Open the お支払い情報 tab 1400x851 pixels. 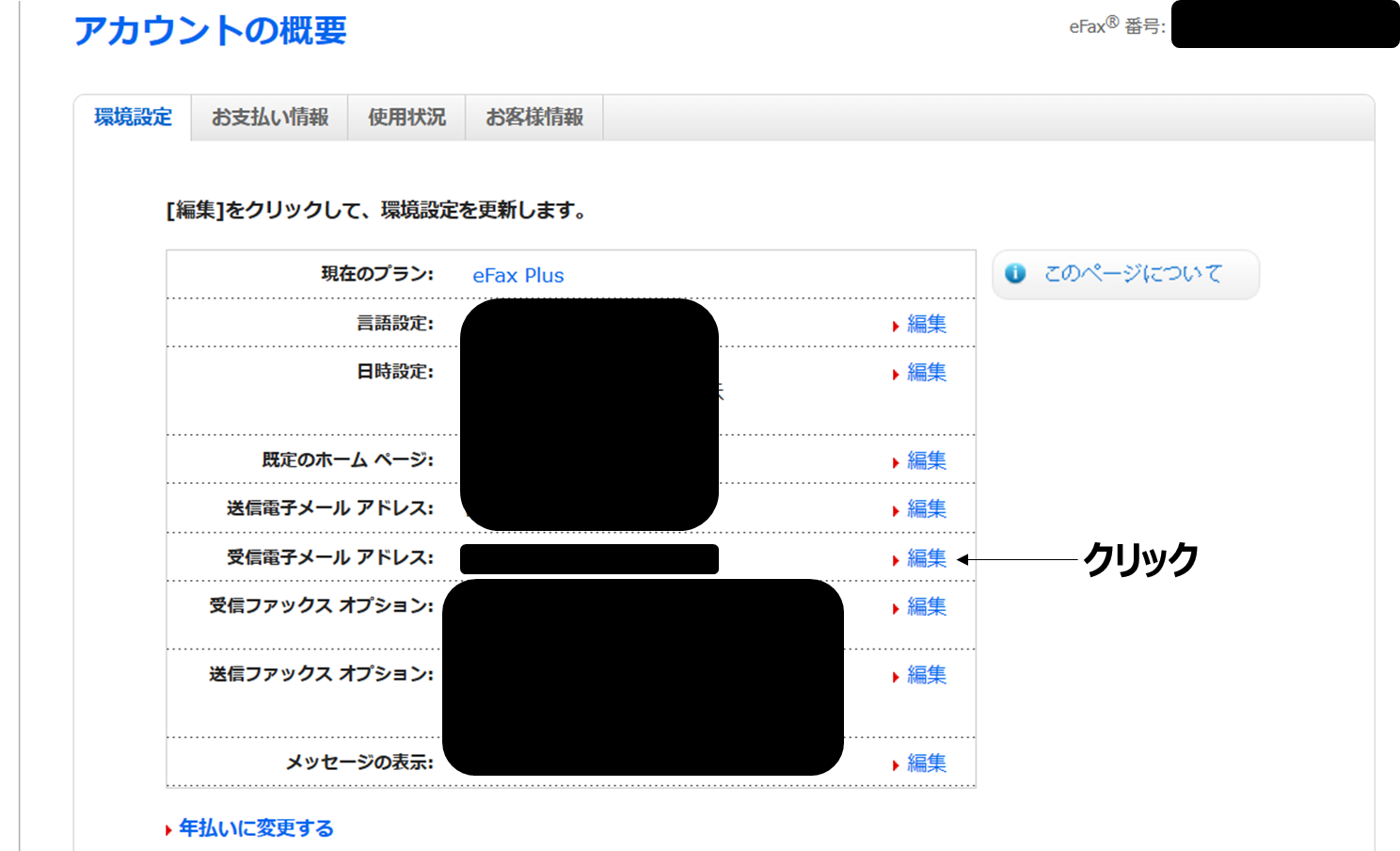(x=269, y=118)
